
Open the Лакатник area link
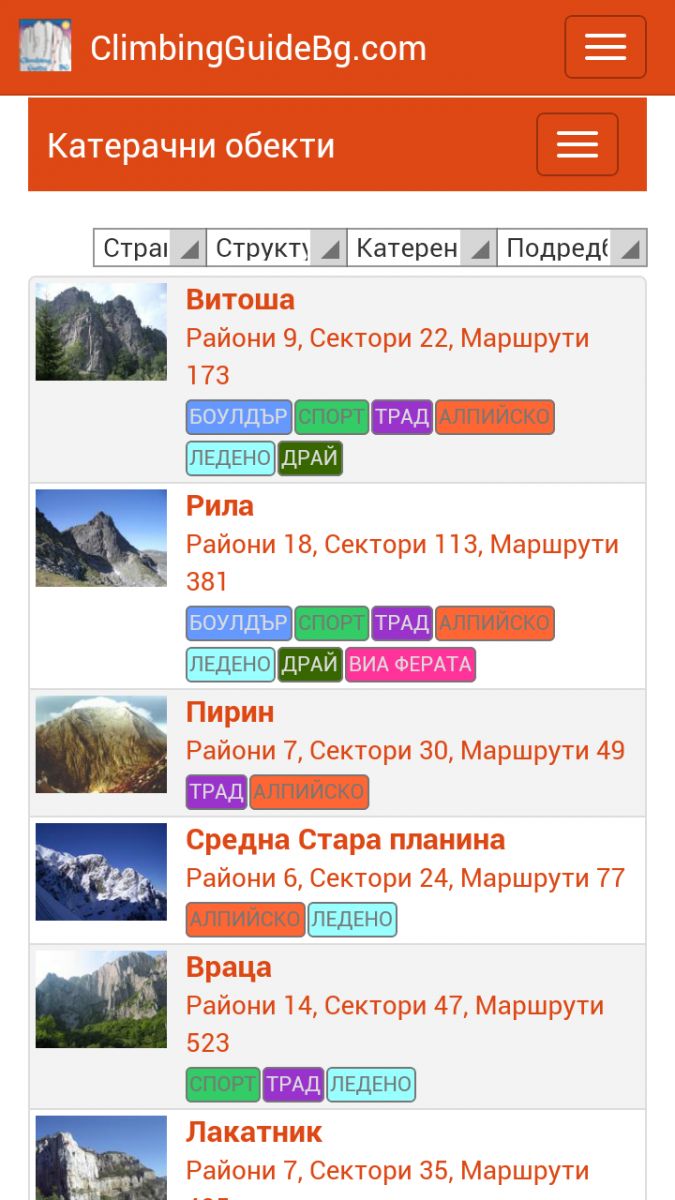click(254, 1132)
